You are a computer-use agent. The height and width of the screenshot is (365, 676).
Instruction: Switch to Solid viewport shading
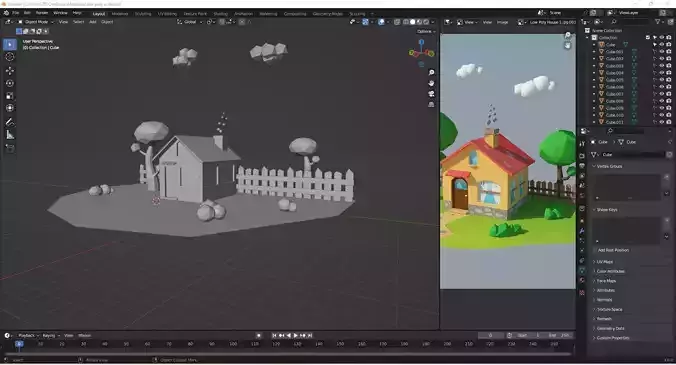(413, 22)
